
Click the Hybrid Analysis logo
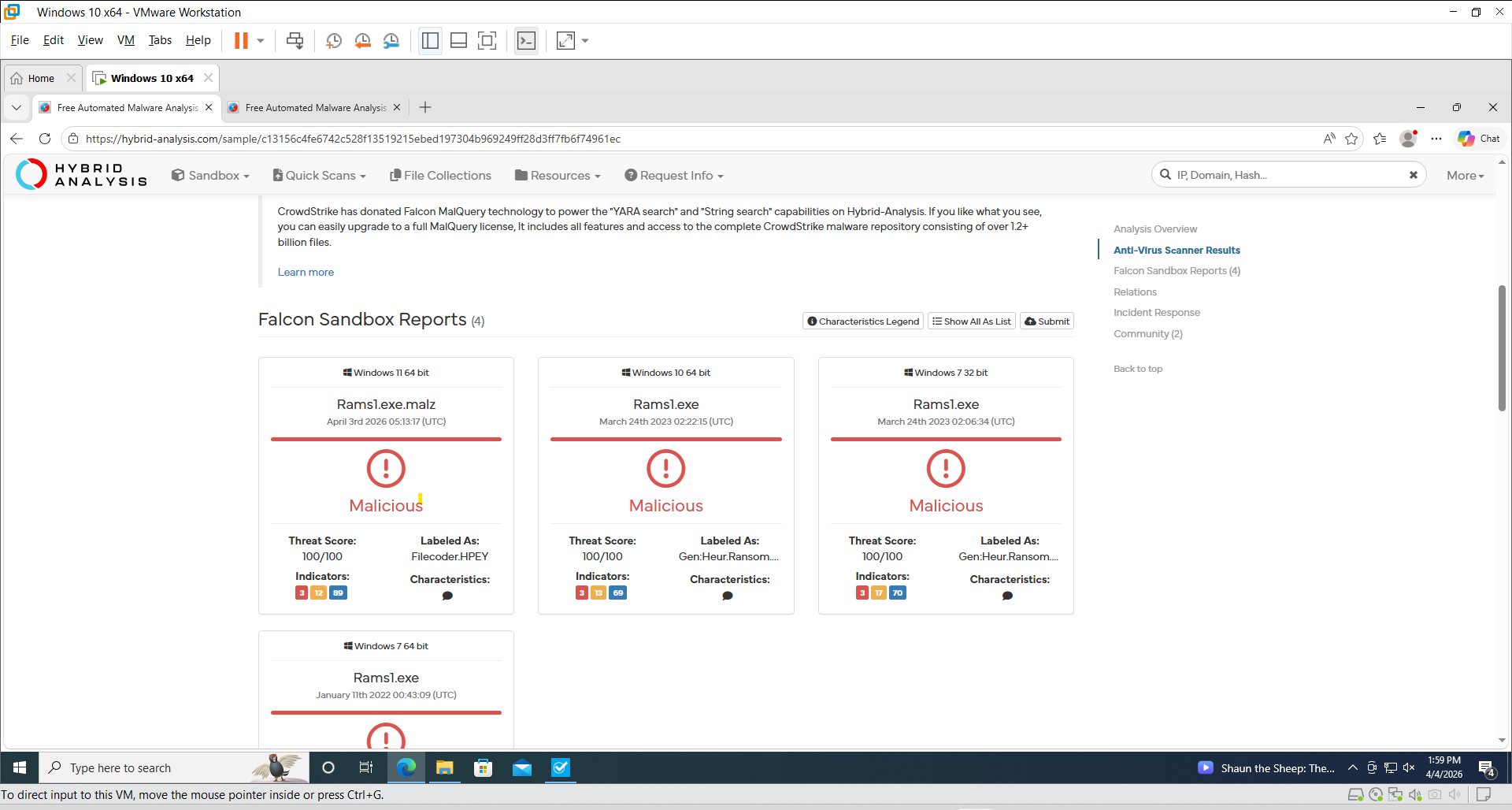coord(82,174)
